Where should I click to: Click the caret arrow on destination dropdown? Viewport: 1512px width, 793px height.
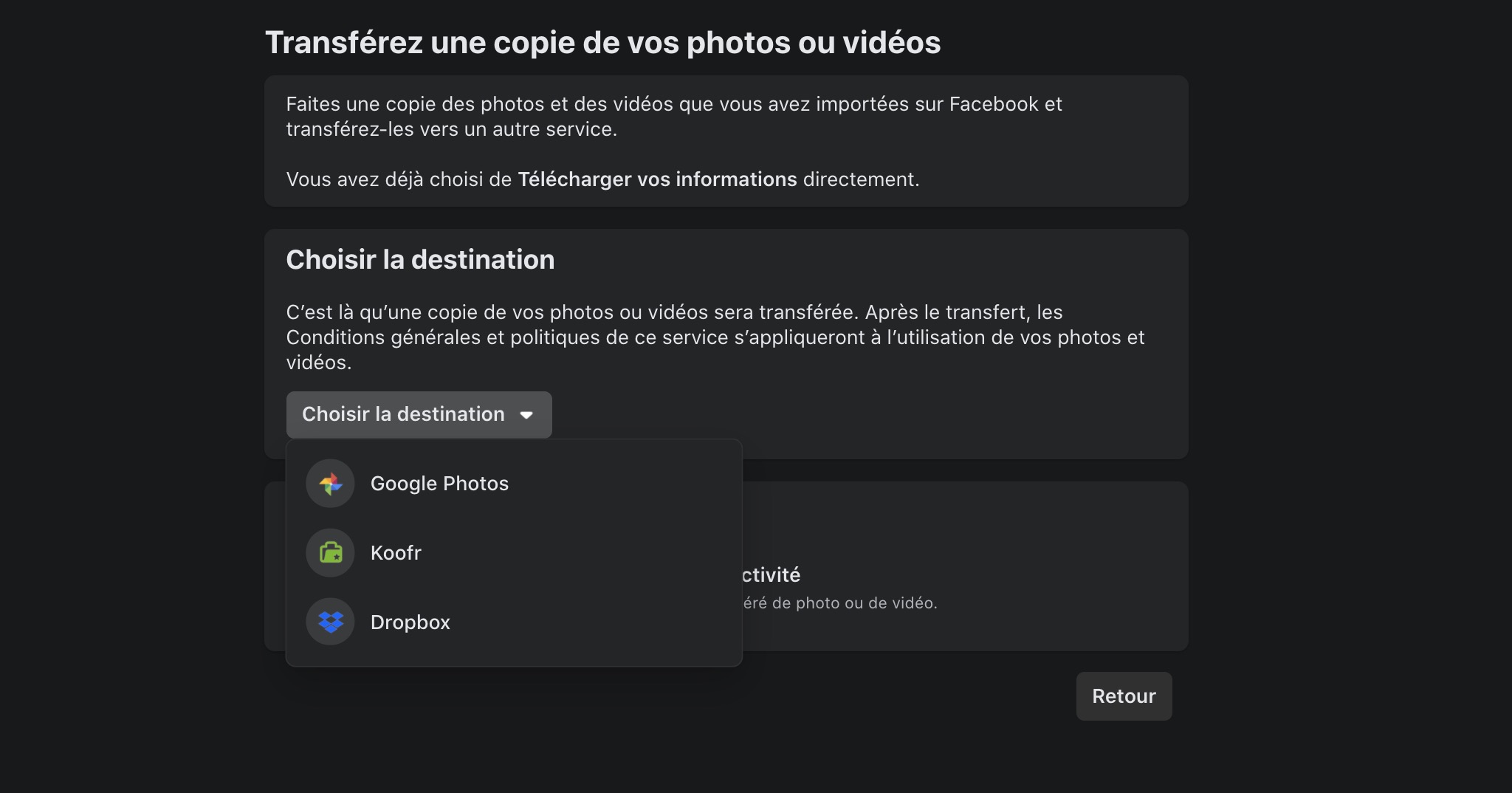pyautogui.click(x=526, y=415)
